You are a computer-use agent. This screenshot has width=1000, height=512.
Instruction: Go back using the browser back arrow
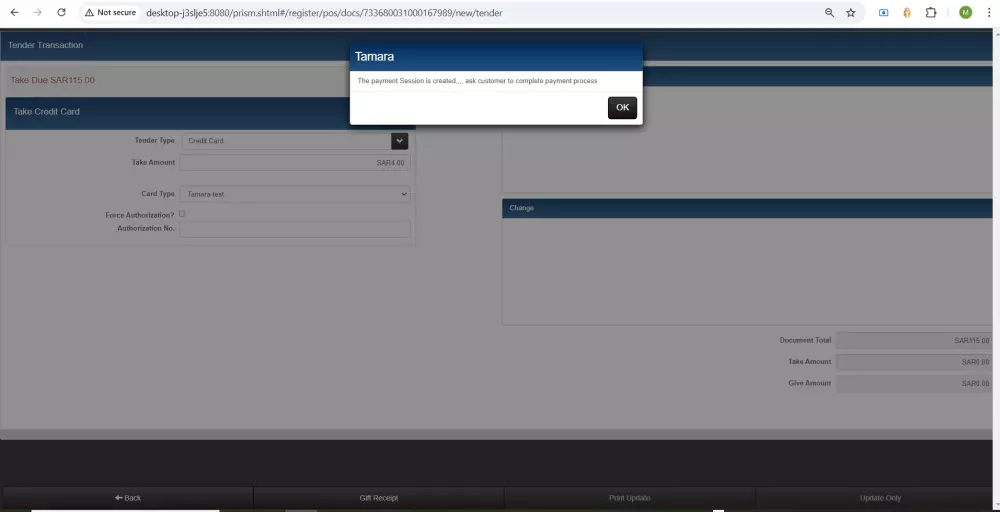tap(14, 13)
